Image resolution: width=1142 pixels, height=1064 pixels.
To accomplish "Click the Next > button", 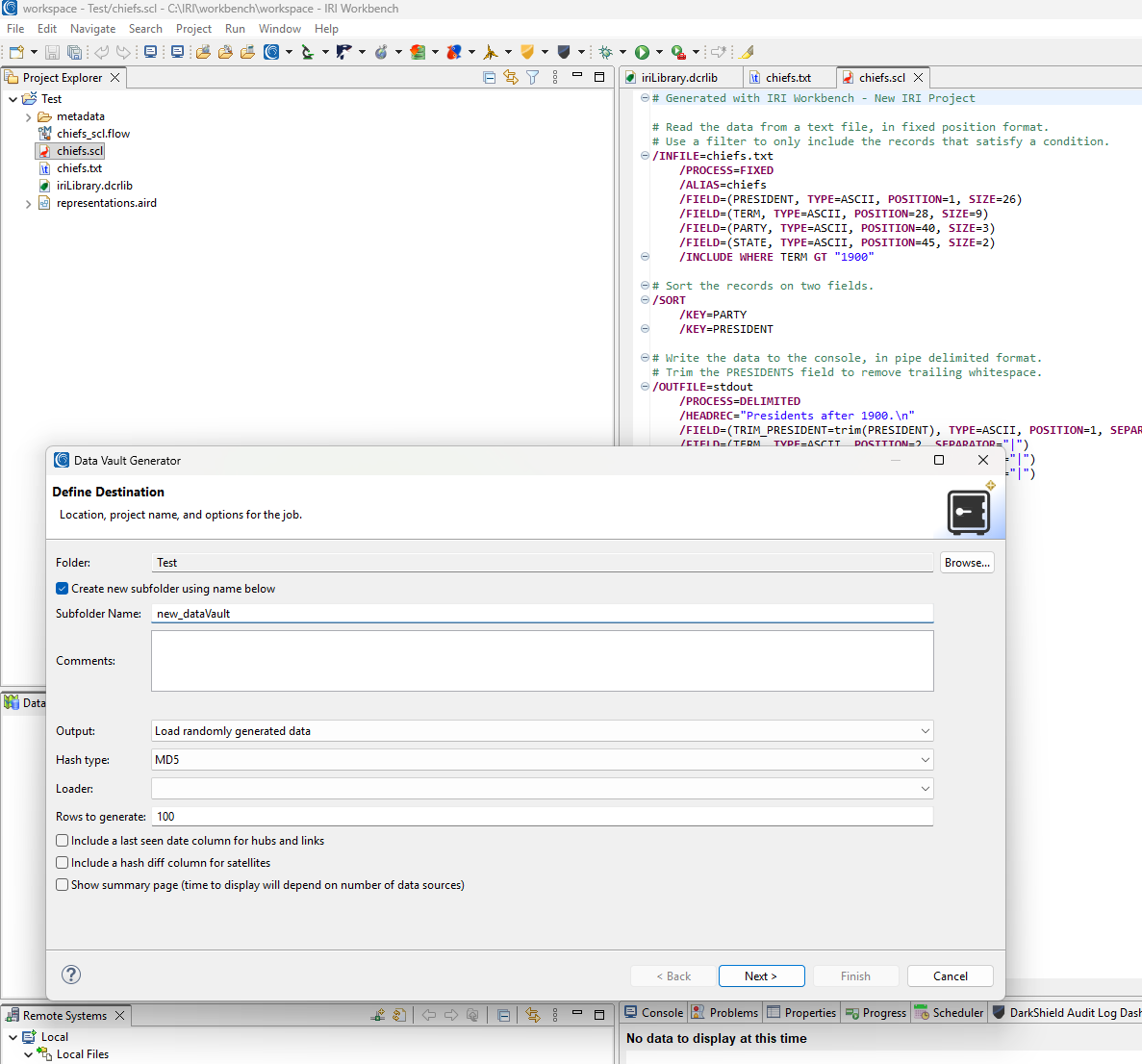I will [x=761, y=975].
